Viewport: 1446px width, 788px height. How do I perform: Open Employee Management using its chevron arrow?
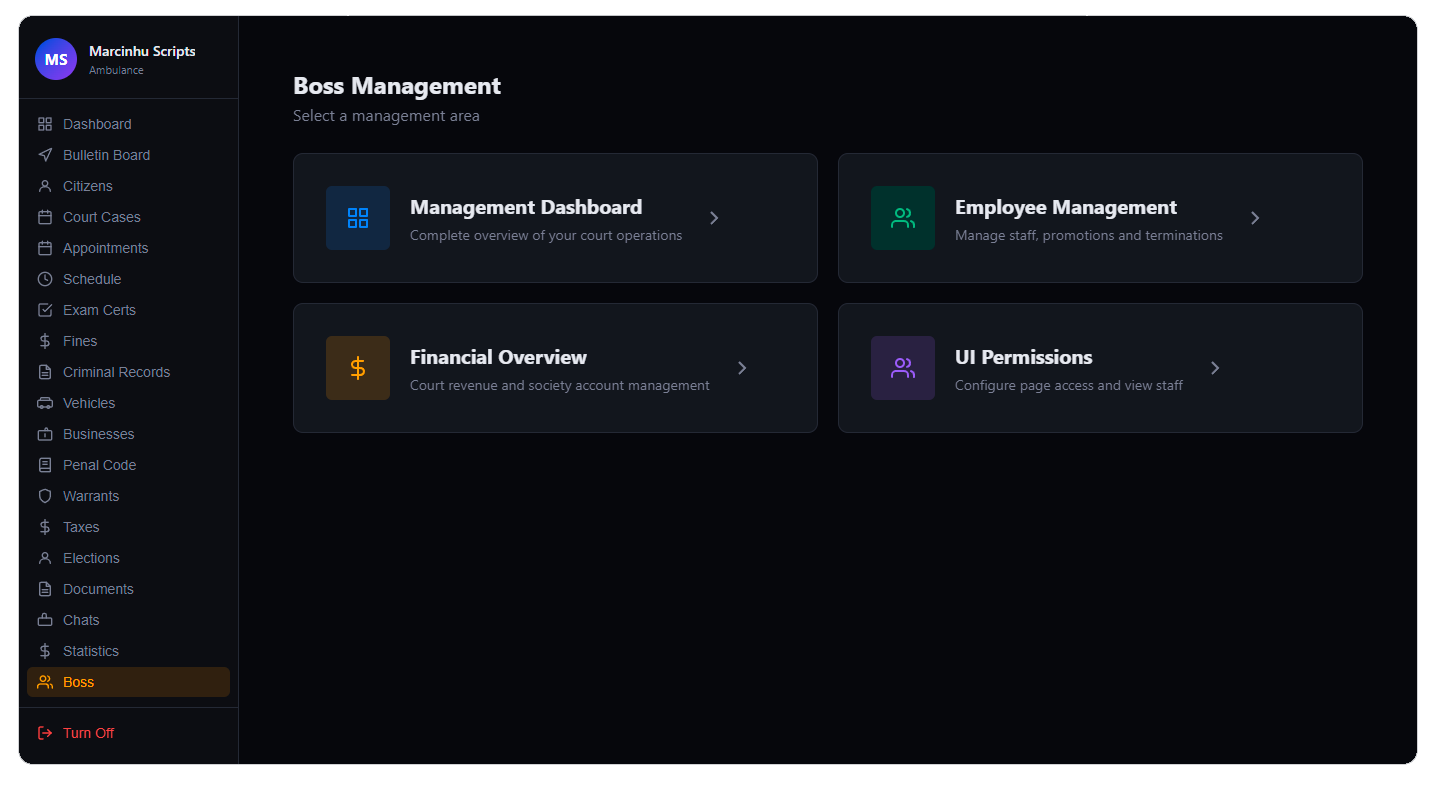coord(1255,218)
